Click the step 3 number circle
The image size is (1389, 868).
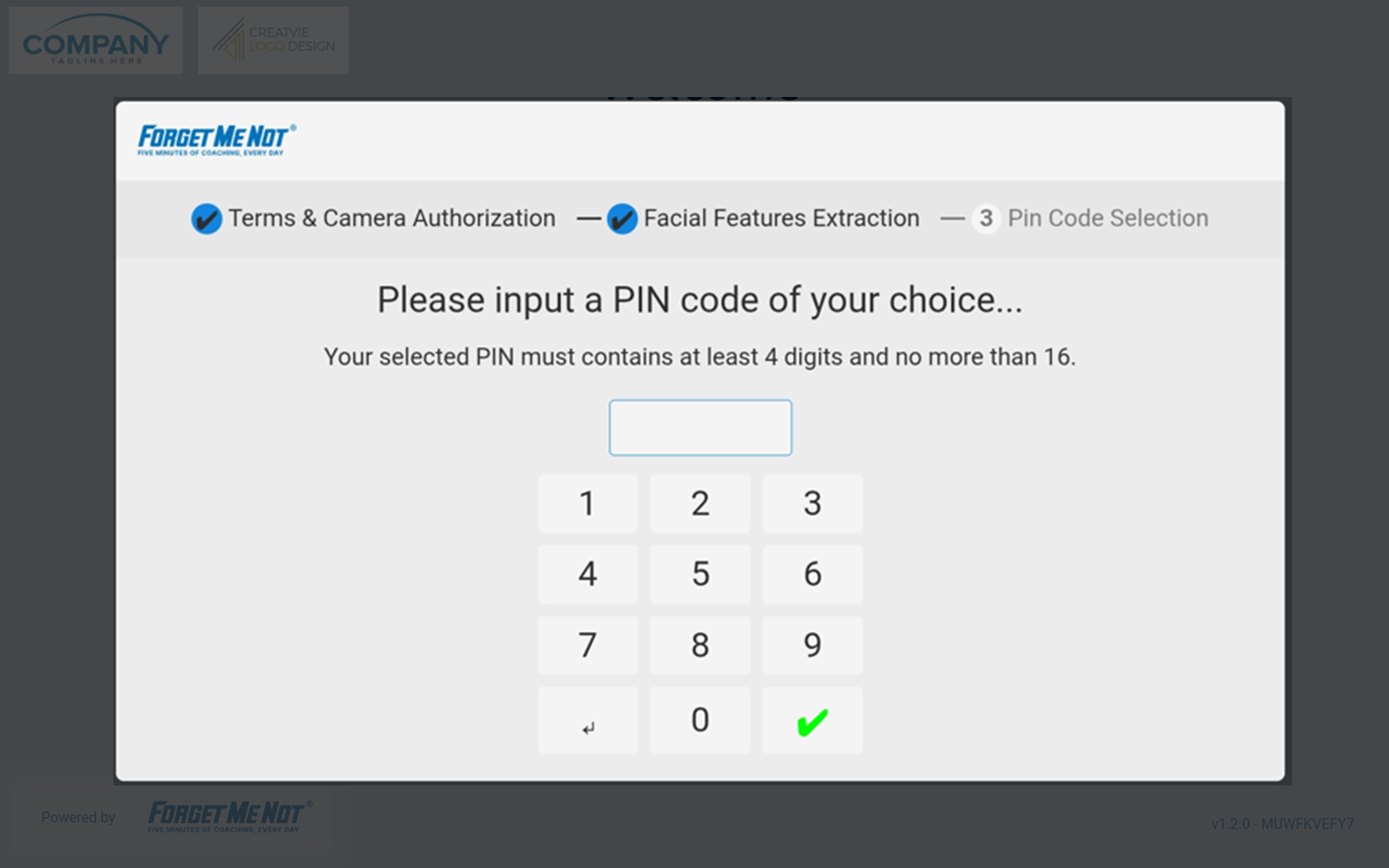(986, 219)
